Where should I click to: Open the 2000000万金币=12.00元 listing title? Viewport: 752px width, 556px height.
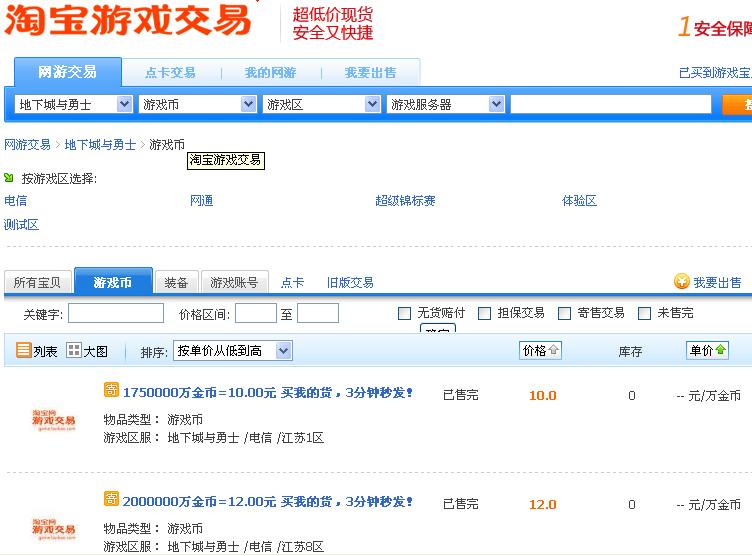(x=268, y=501)
